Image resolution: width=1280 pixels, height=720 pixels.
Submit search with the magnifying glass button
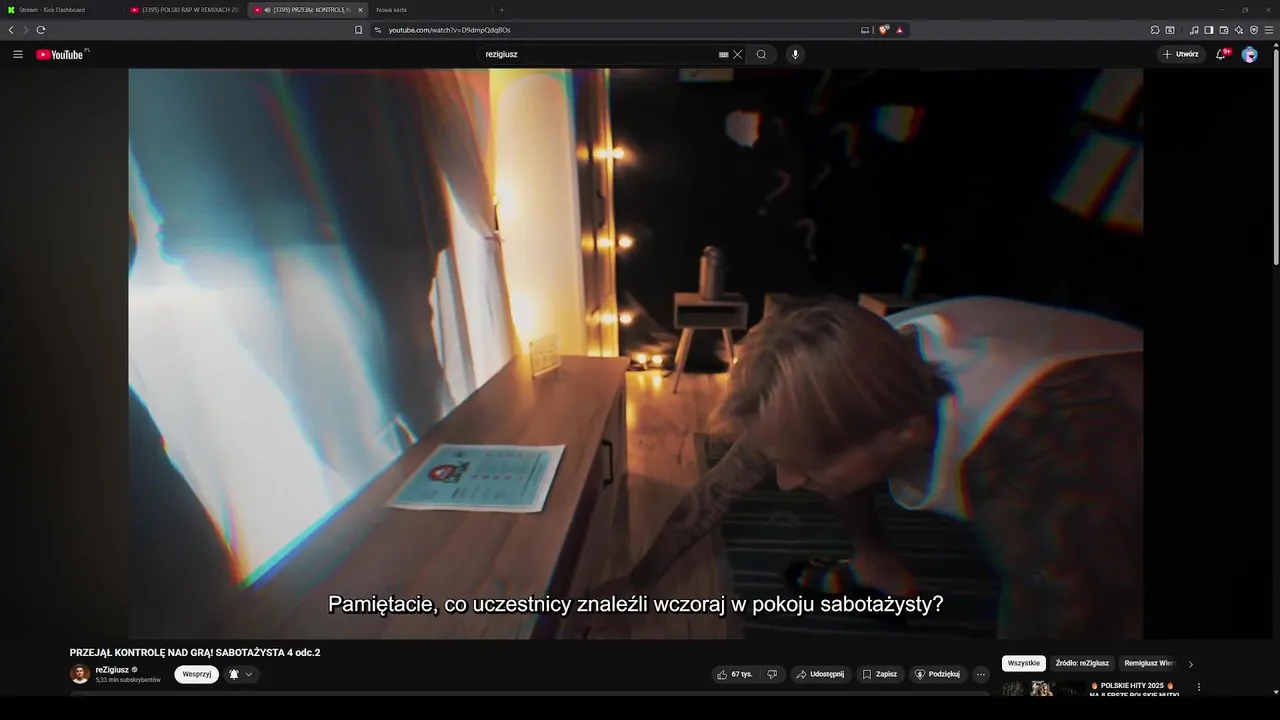[x=761, y=55]
